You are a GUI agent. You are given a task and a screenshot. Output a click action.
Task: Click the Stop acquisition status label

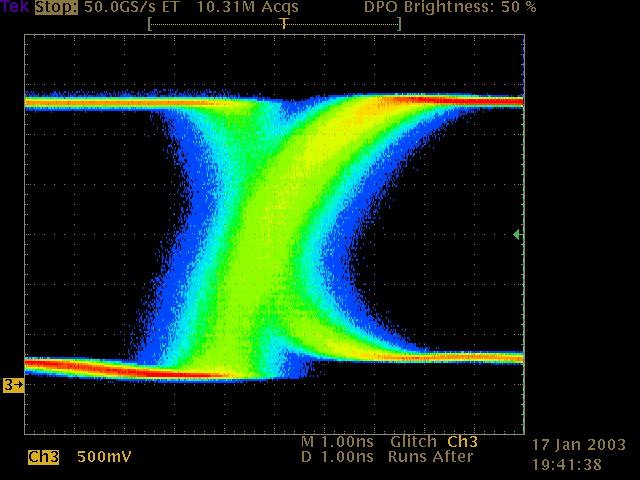pos(56,7)
